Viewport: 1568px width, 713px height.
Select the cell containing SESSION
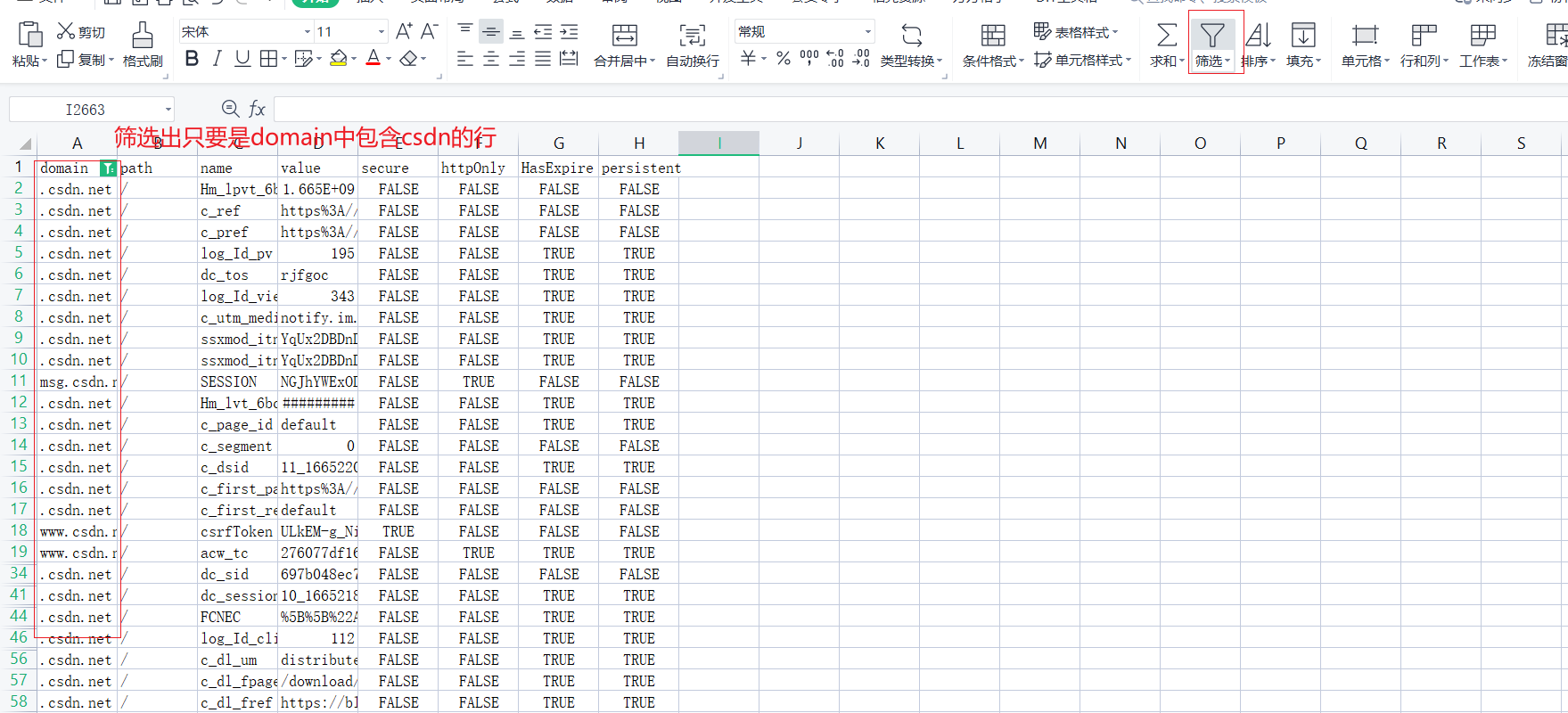click(x=237, y=381)
